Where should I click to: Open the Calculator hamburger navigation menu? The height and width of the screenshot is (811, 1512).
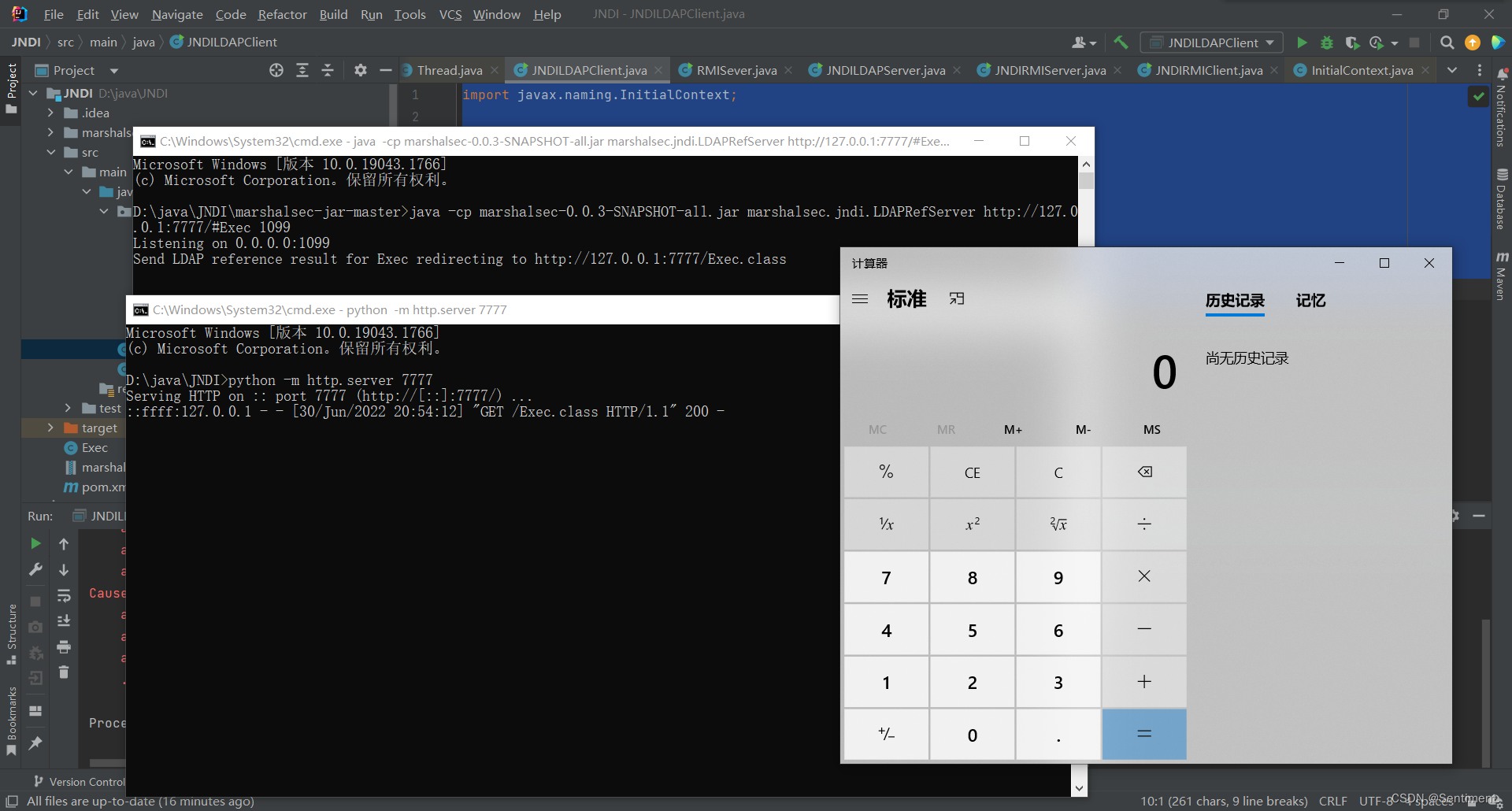pyautogui.click(x=860, y=299)
